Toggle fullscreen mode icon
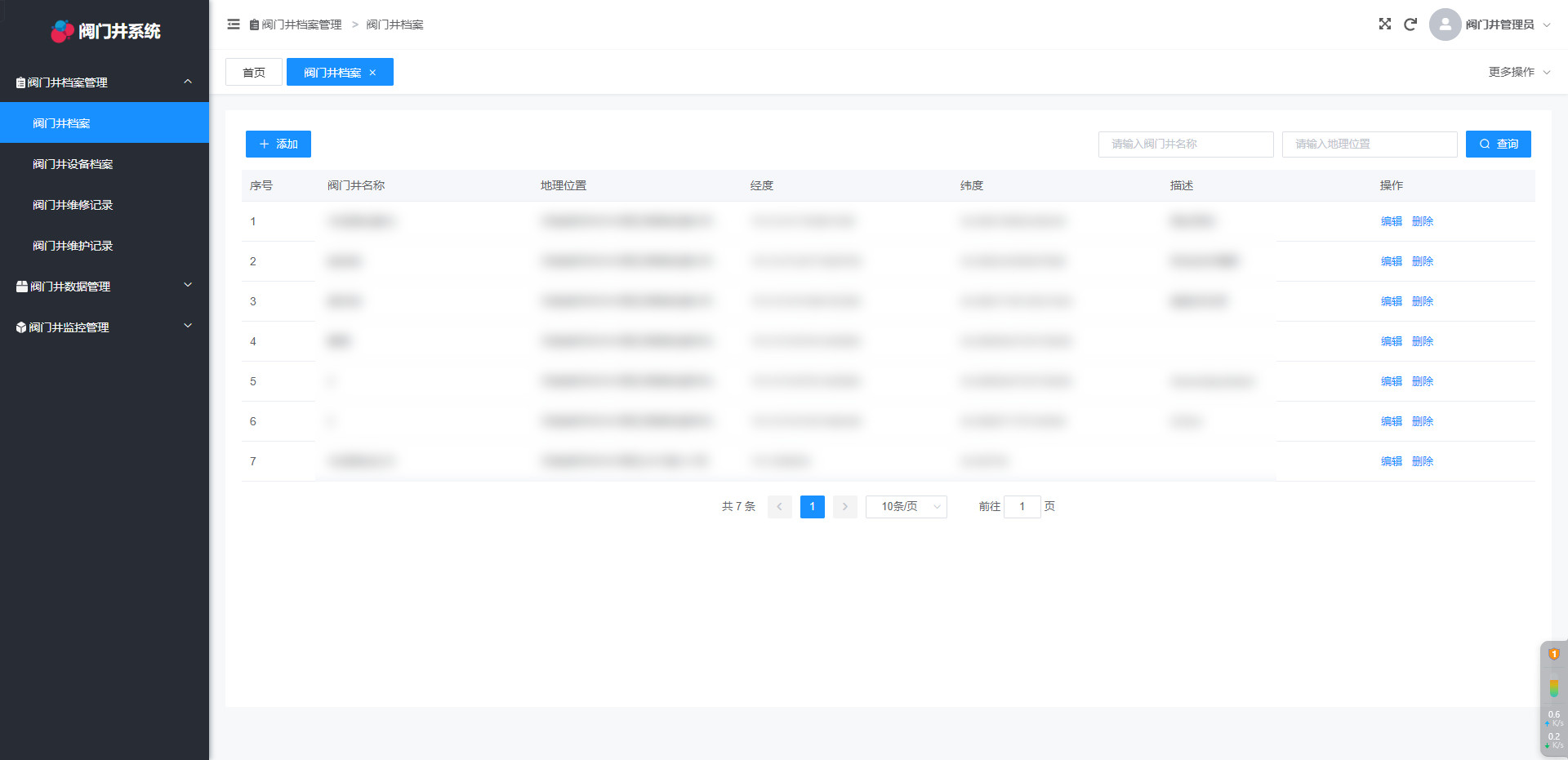The image size is (1568, 760). tap(1384, 24)
